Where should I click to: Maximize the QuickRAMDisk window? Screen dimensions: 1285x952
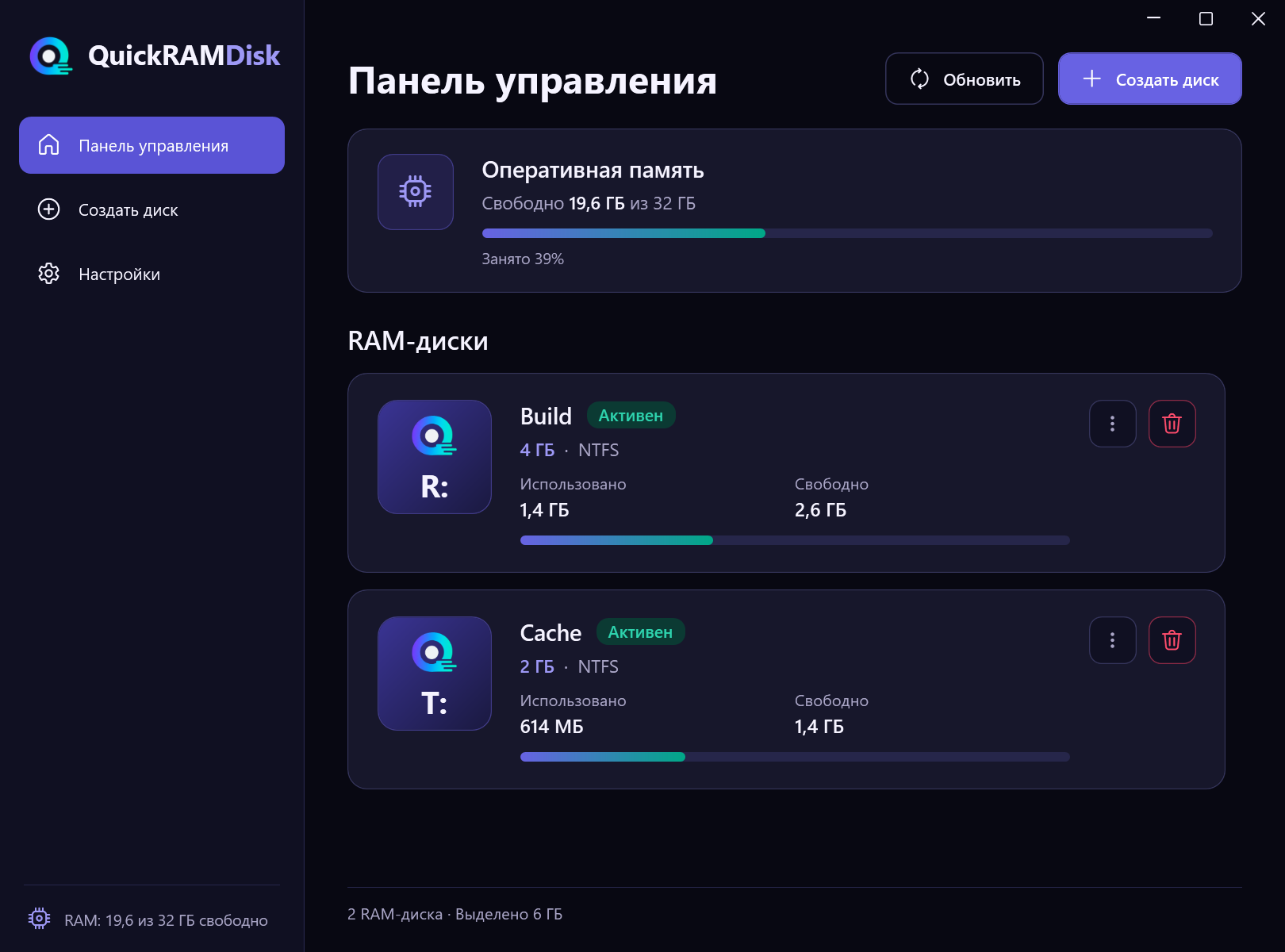(x=1206, y=18)
